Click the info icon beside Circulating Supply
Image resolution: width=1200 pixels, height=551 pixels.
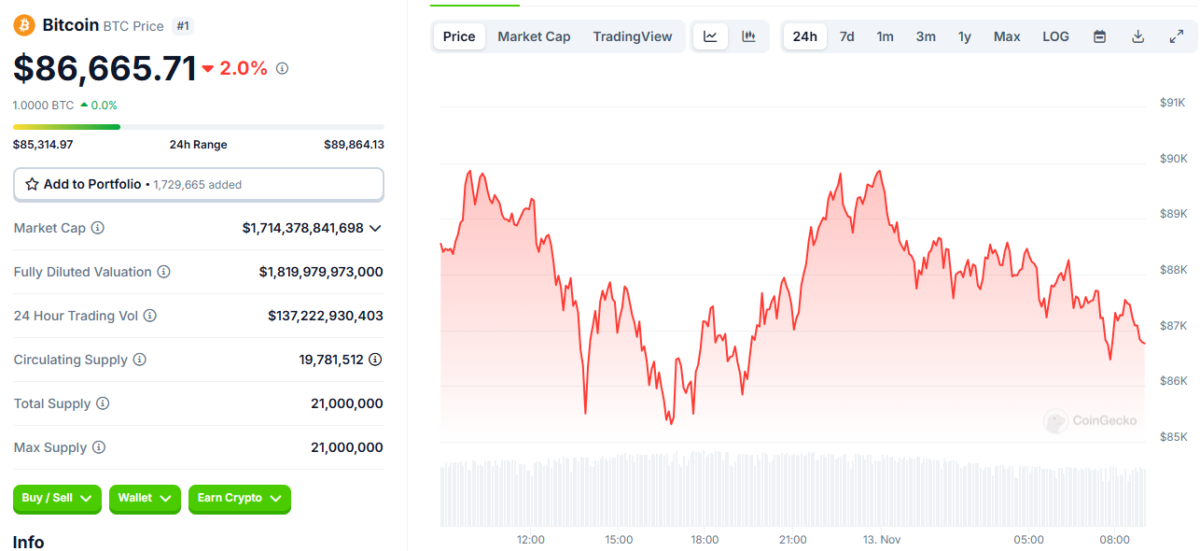(x=140, y=360)
